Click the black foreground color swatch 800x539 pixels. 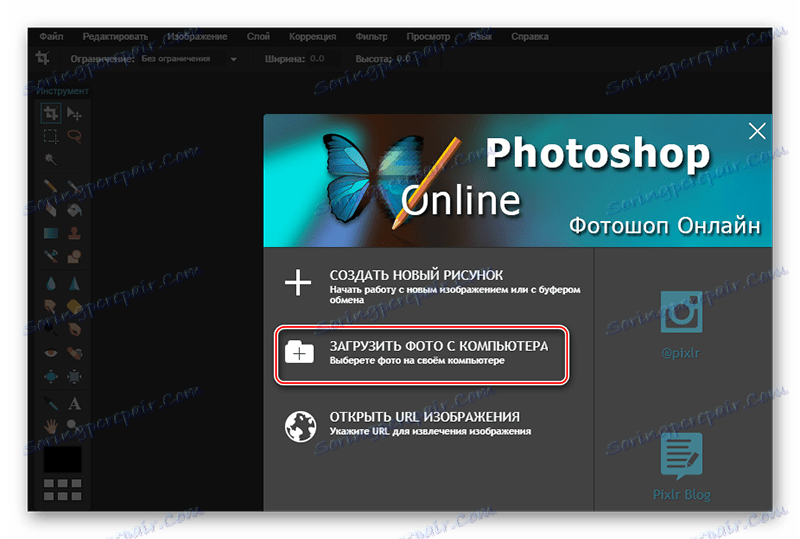pyautogui.click(x=62, y=458)
